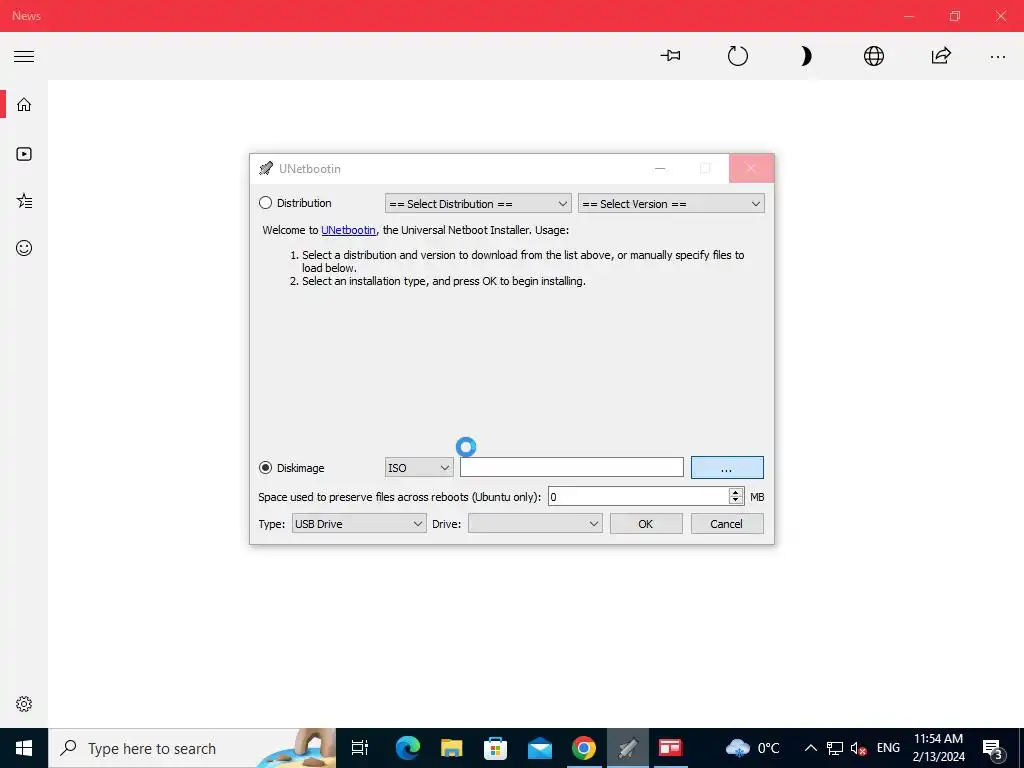Toggle dark mode moon icon in News
The image size is (1024, 768).
[x=806, y=56]
